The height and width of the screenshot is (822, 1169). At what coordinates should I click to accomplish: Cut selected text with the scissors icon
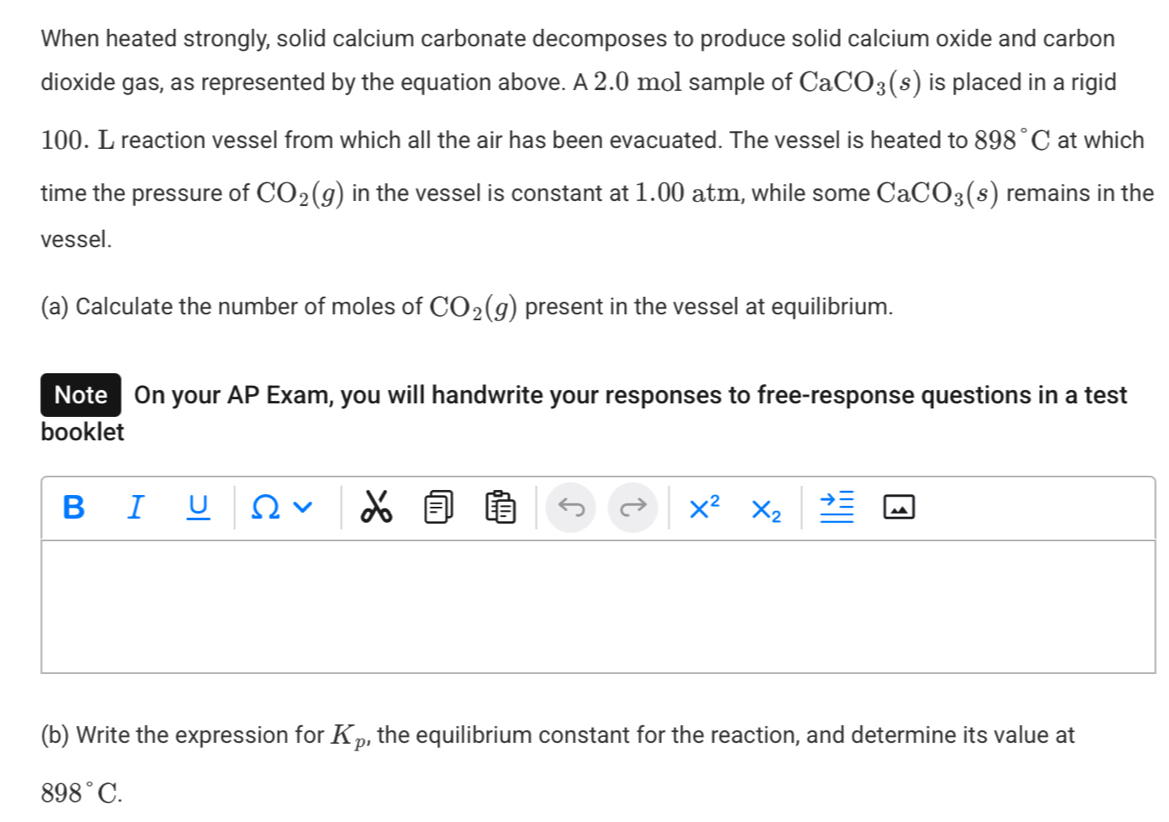[x=376, y=508]
